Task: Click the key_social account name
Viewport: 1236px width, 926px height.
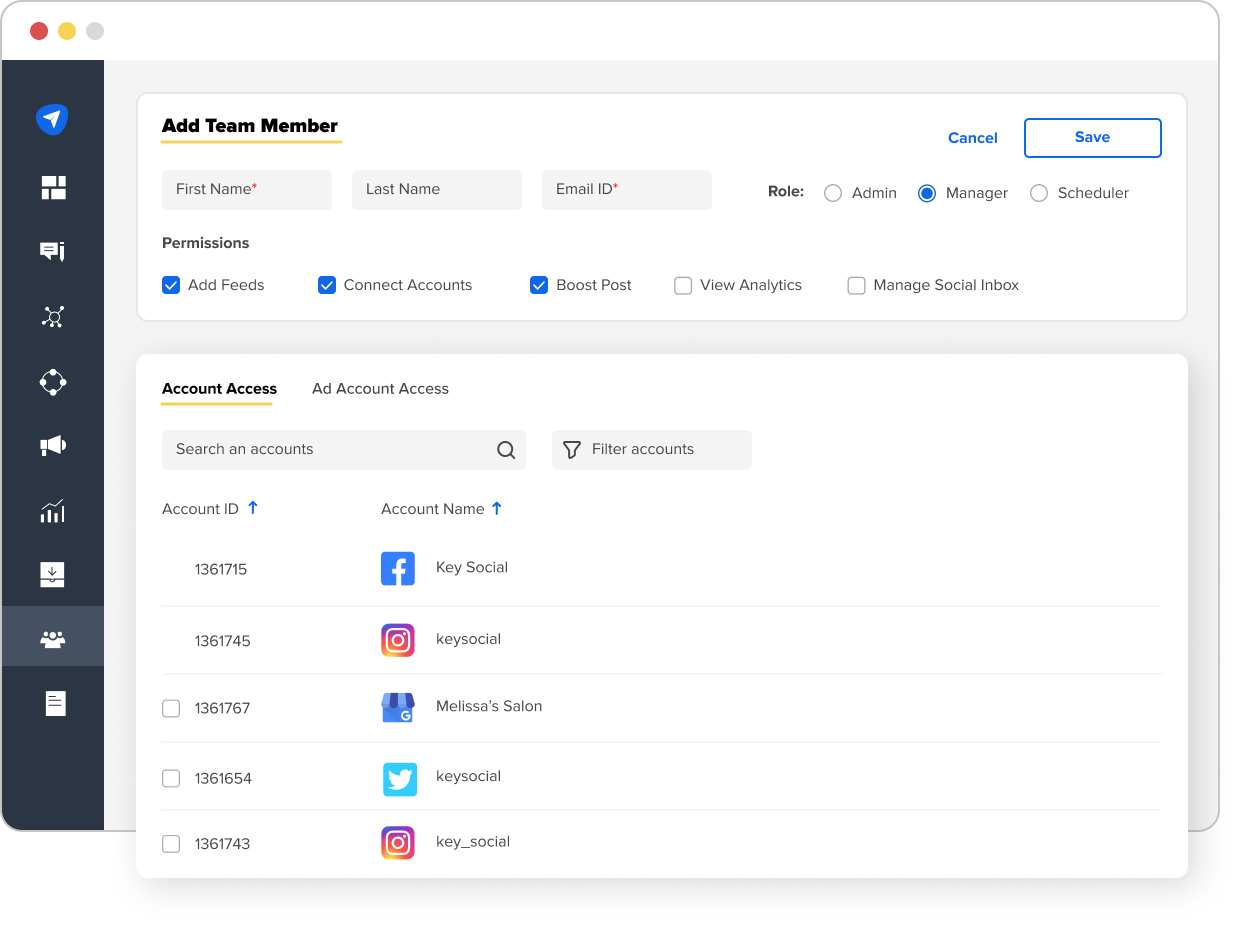Action: [x=473, y=842]
